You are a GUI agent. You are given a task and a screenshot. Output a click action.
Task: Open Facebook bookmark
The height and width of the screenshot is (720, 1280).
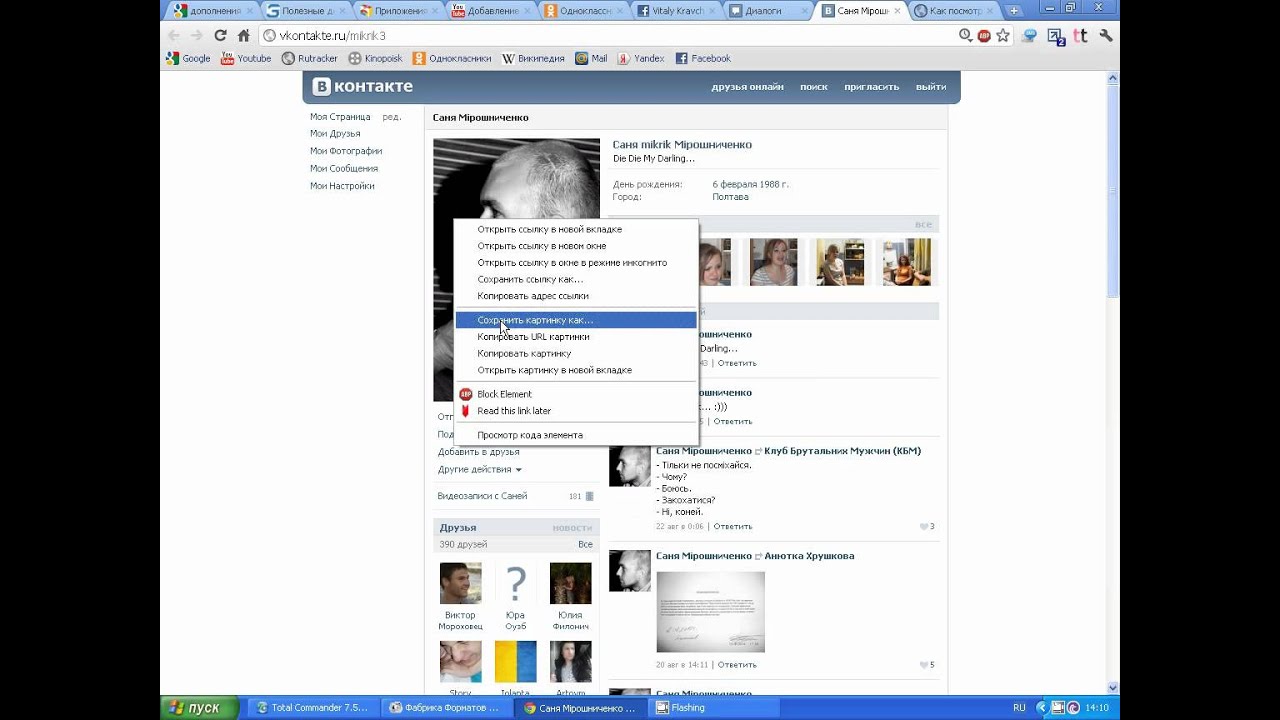pos(703,58)
